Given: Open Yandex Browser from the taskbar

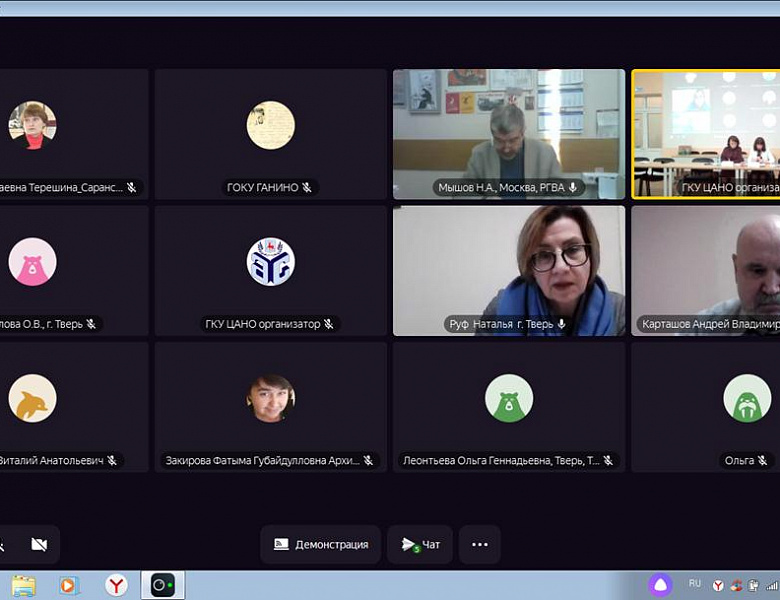Looking at the screenshot, I should 116,586.
